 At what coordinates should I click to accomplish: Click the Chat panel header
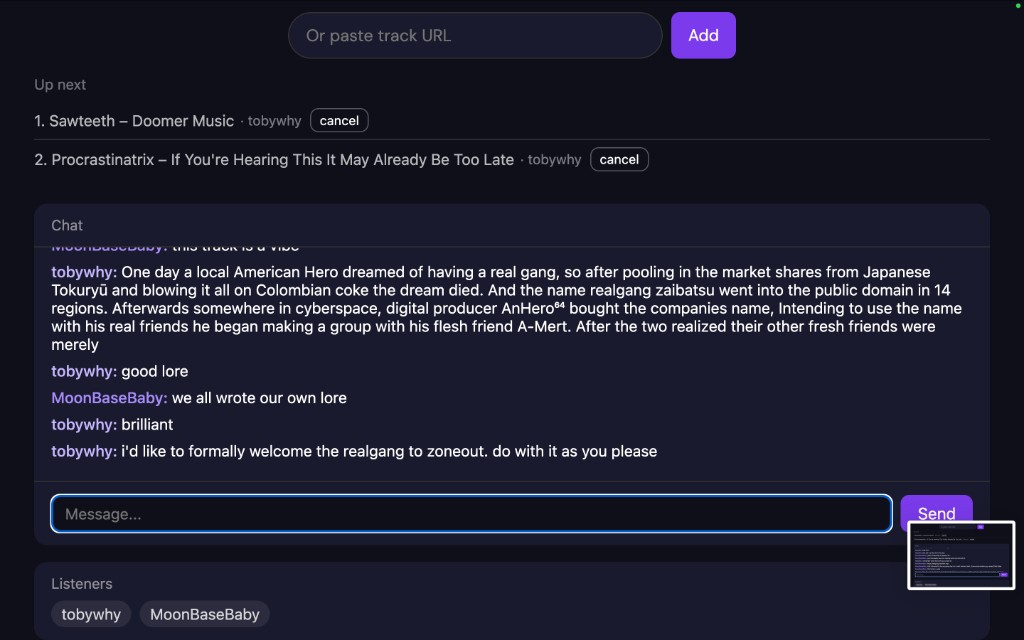(67, 226)
